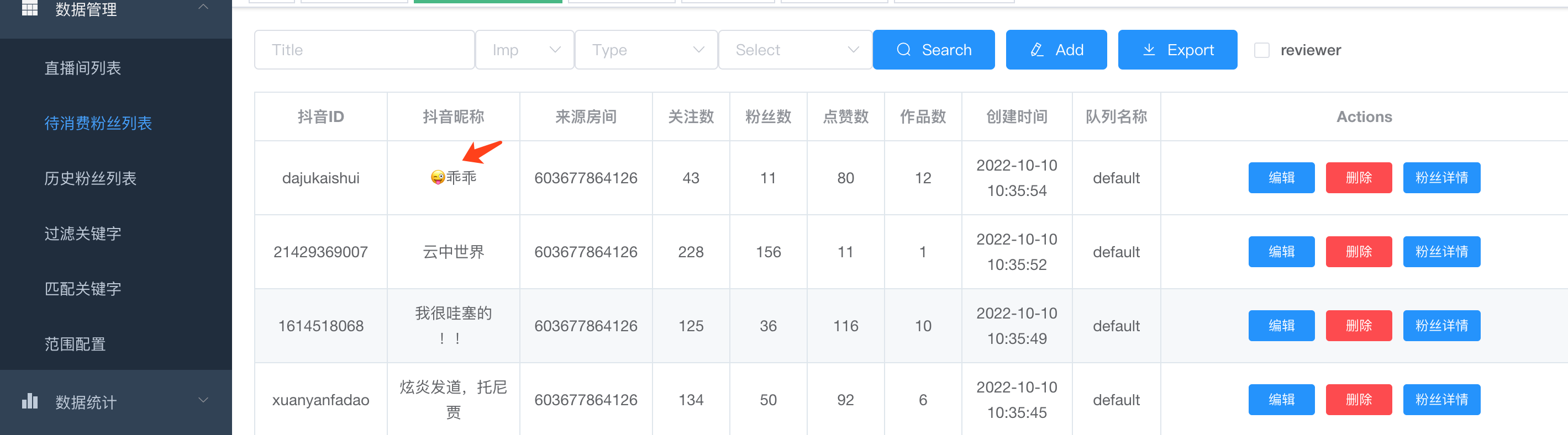Click 删除 for dajukaishui row
Viewport: 1568px width, 435px height.
pos(1359,178)
